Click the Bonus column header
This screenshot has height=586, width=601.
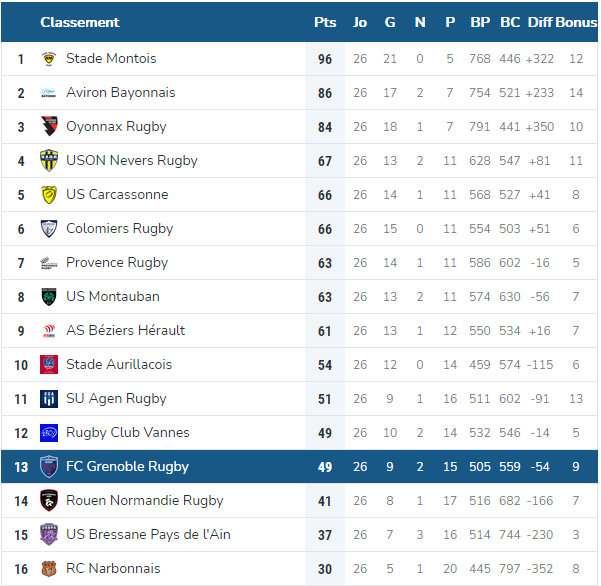point(576,22)
